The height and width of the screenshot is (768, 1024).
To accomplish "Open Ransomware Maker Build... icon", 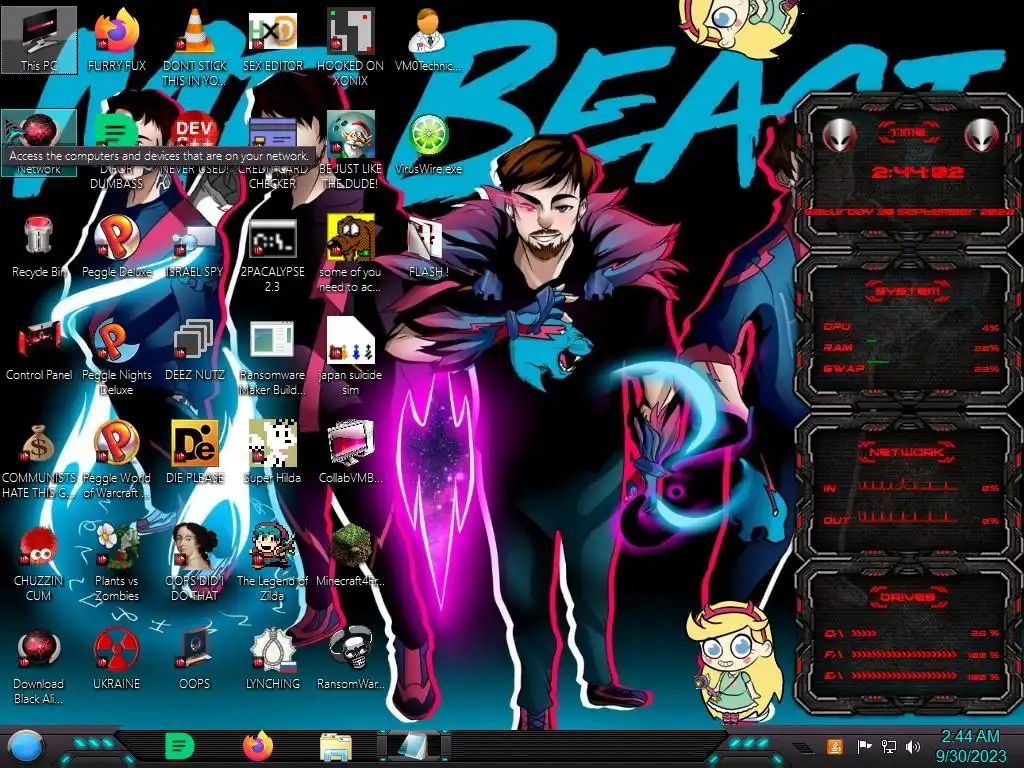I will click(x=272, y=357).
